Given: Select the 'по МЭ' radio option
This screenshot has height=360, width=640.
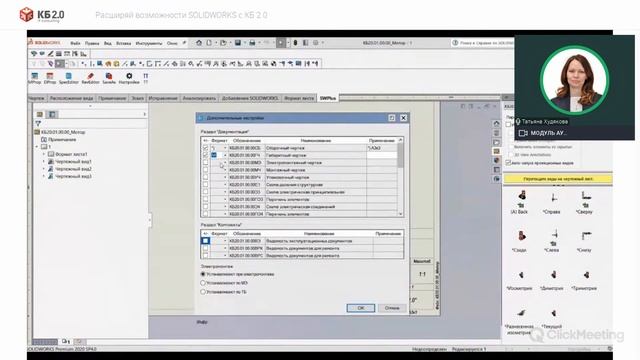Looking at the screenshot, I should pos(203,283).
